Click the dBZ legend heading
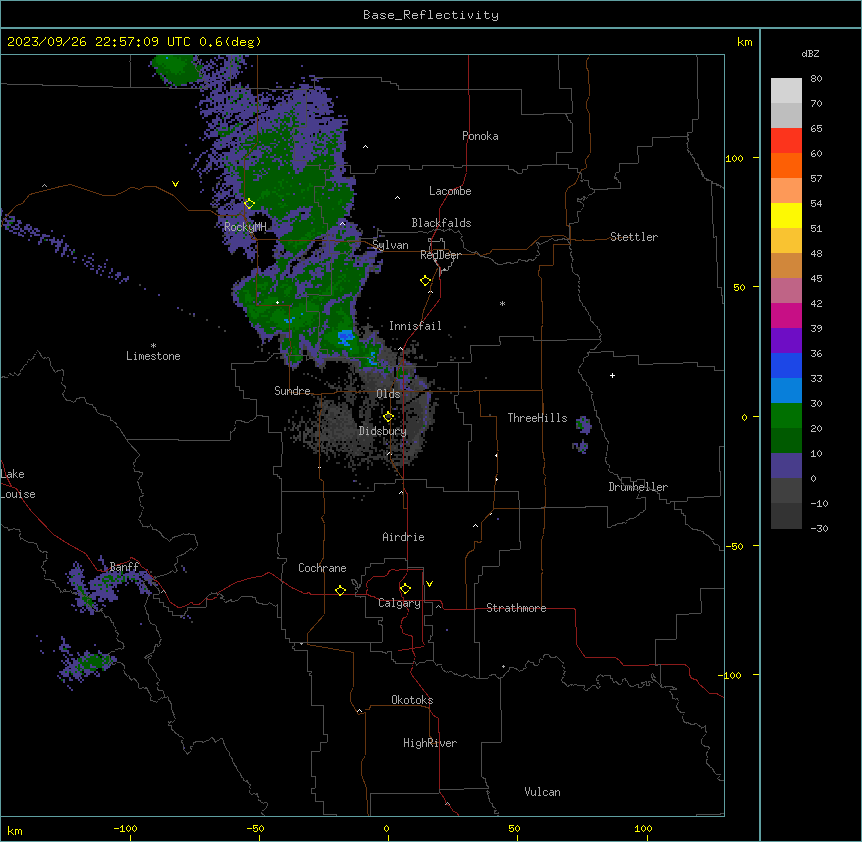This screenshot has height=842, width=862. coord(810,54)
